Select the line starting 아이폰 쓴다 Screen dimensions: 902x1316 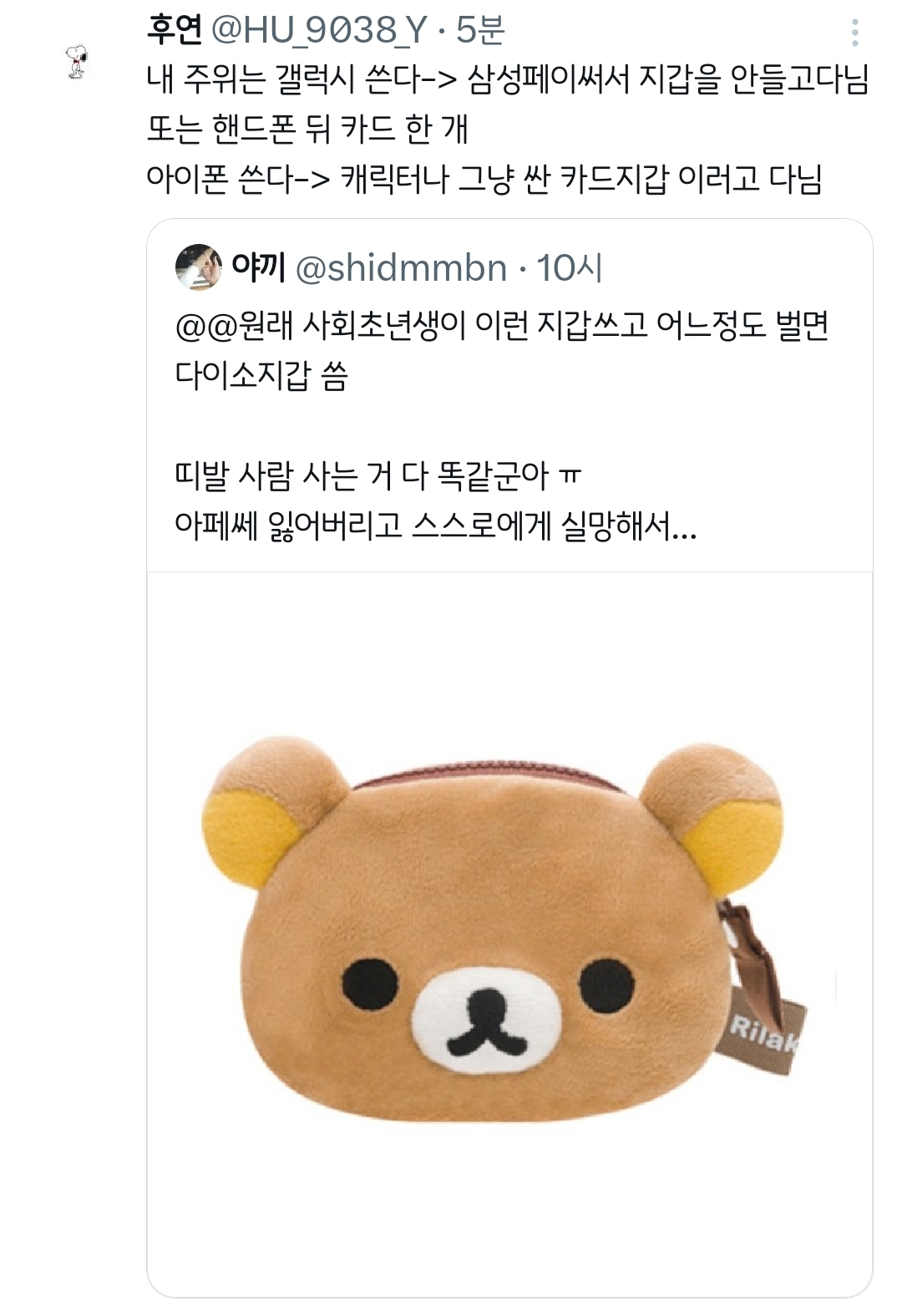tap(484, 178)
